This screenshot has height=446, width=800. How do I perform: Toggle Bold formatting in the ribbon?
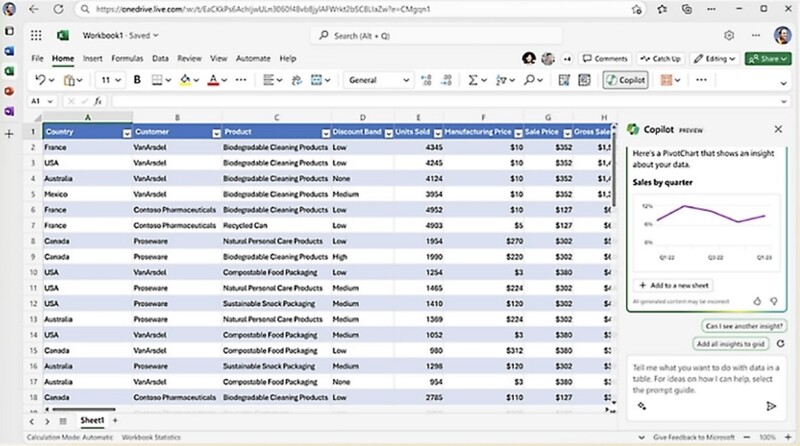[x=136, y=80]
